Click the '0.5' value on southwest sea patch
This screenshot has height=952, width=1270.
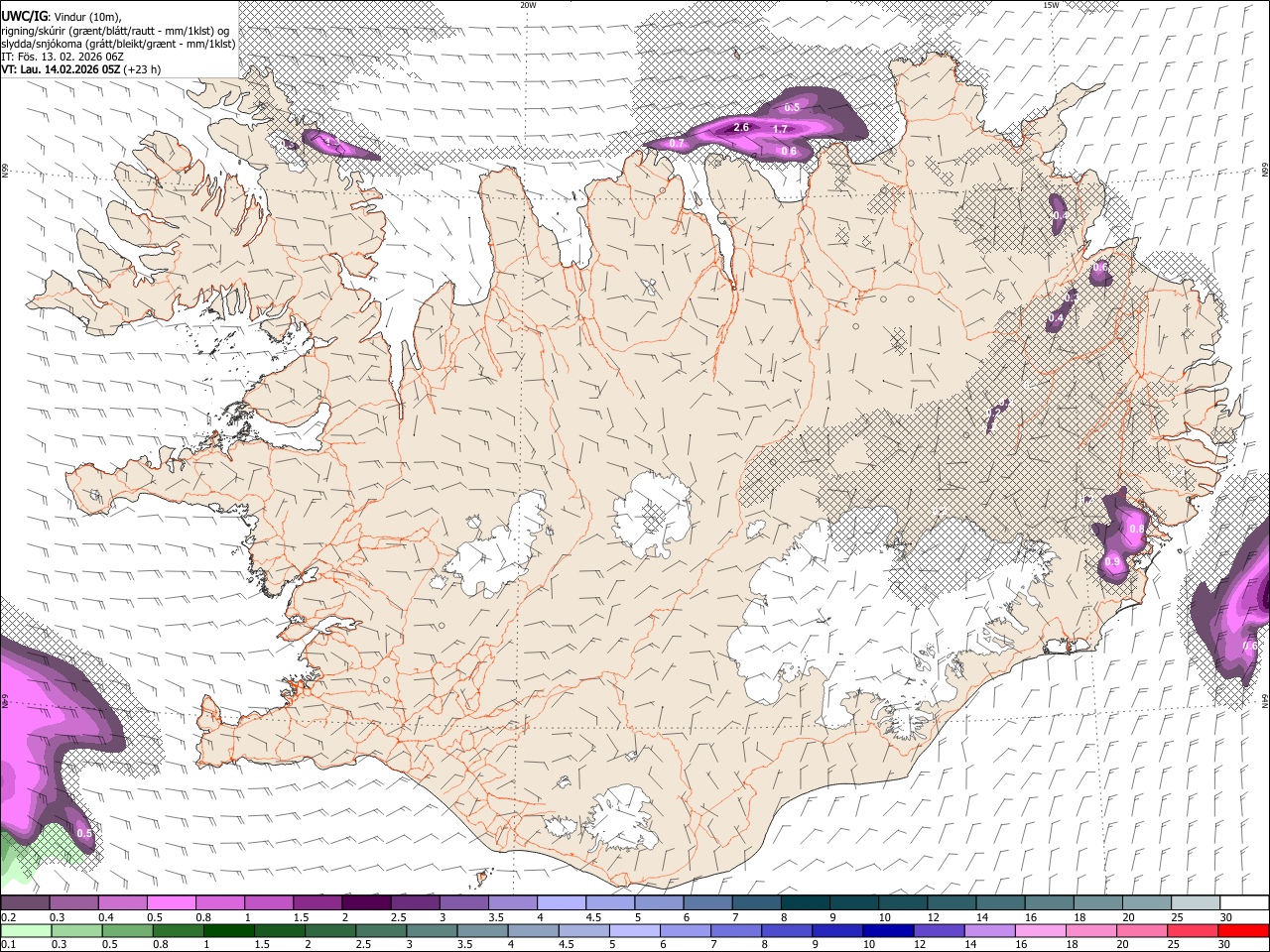[x=84, y=834]
